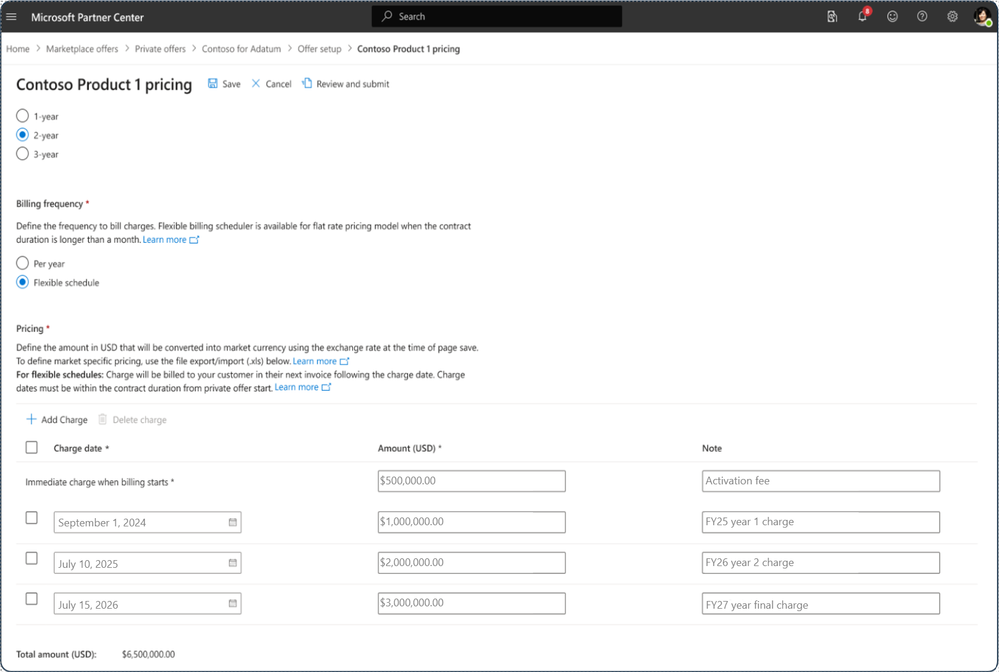Check the September 1, 2024 charge row
Viewport: 999px width, 672px height.
click(31, 518)
